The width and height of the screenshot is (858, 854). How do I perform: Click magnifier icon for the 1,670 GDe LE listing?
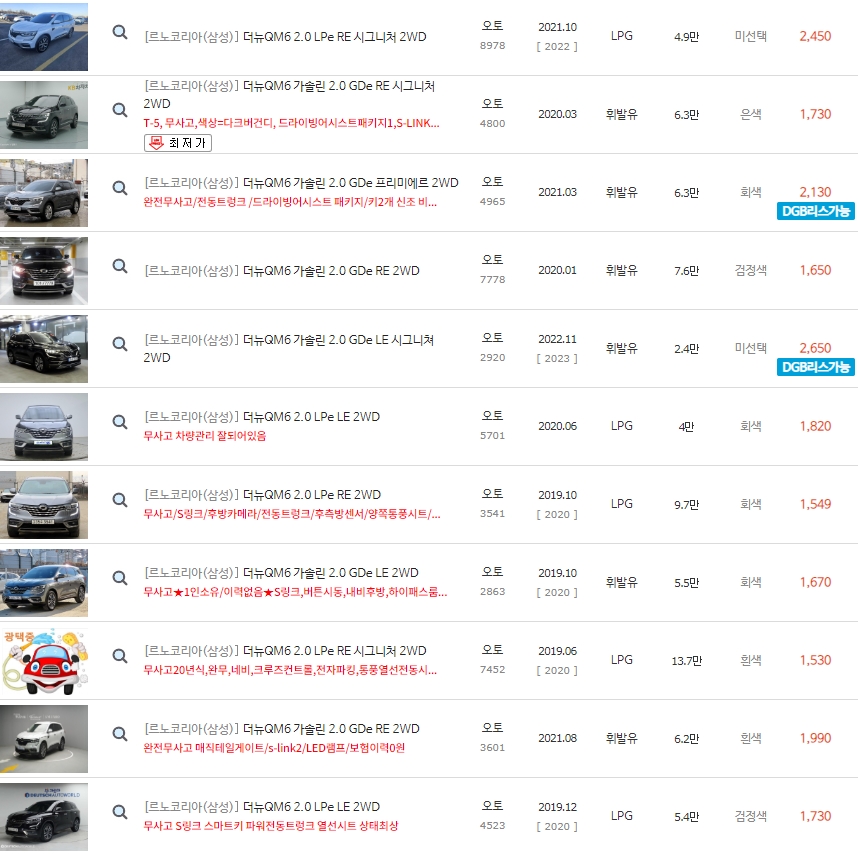click(120, 578)
